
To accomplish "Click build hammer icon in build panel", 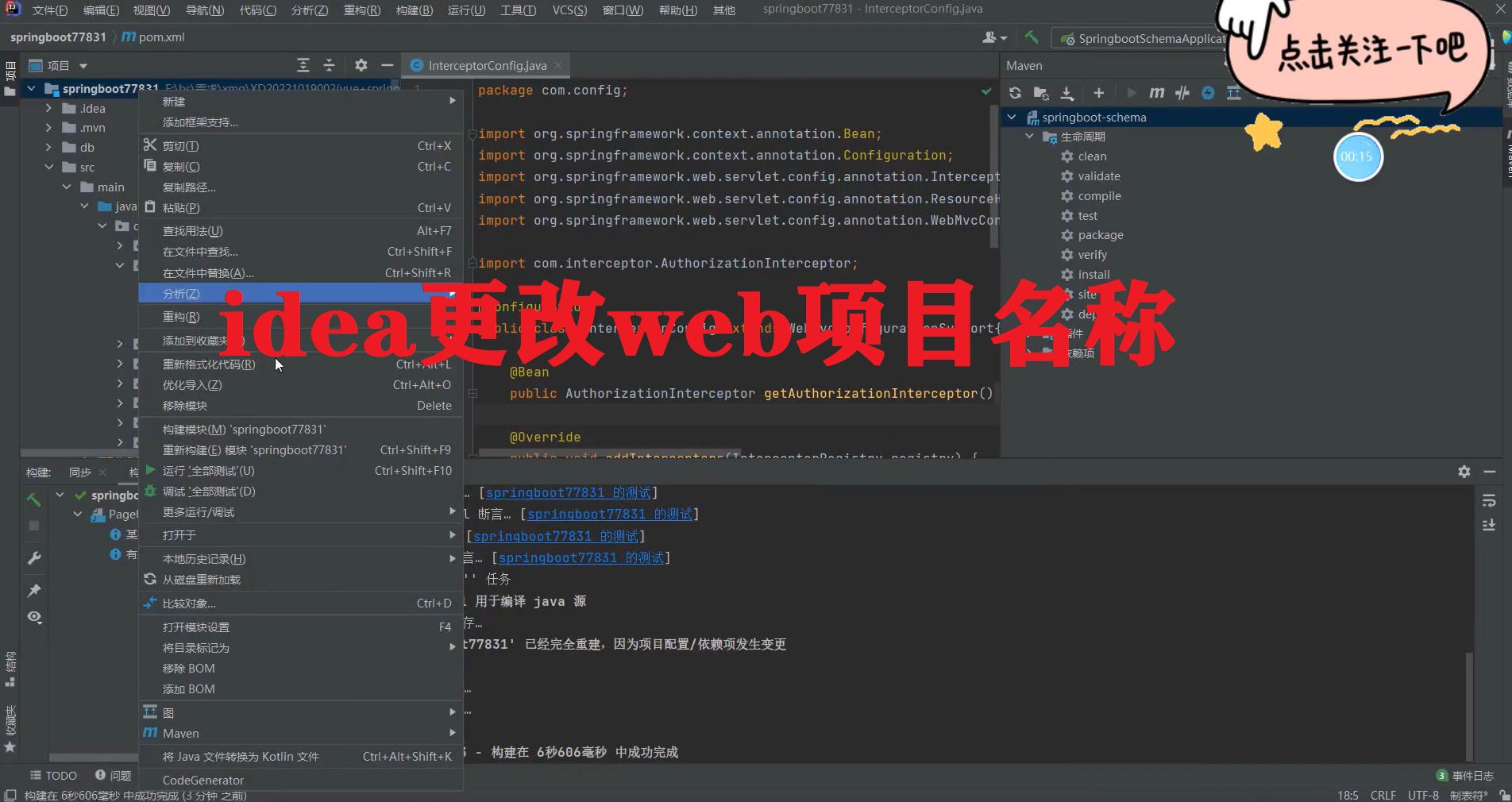I will 34,499.
